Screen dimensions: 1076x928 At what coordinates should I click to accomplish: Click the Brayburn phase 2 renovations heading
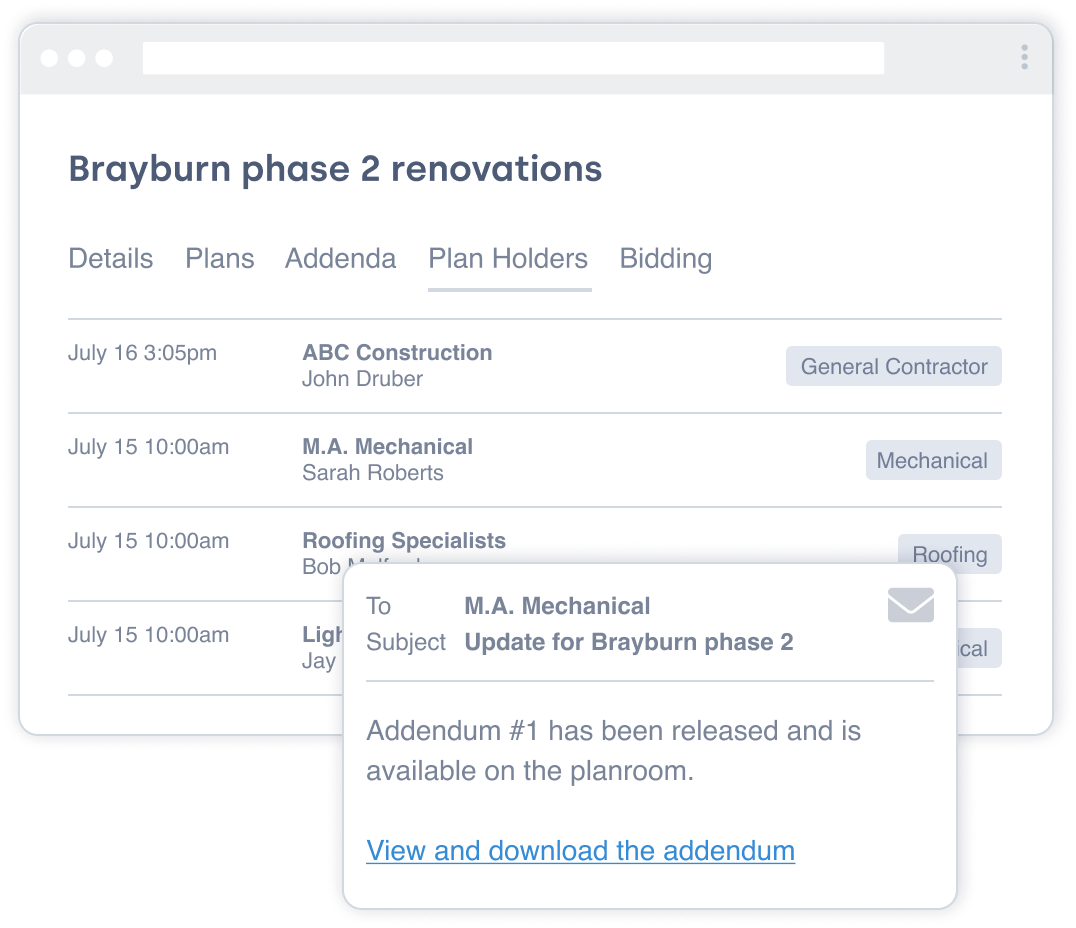point(335,169)
